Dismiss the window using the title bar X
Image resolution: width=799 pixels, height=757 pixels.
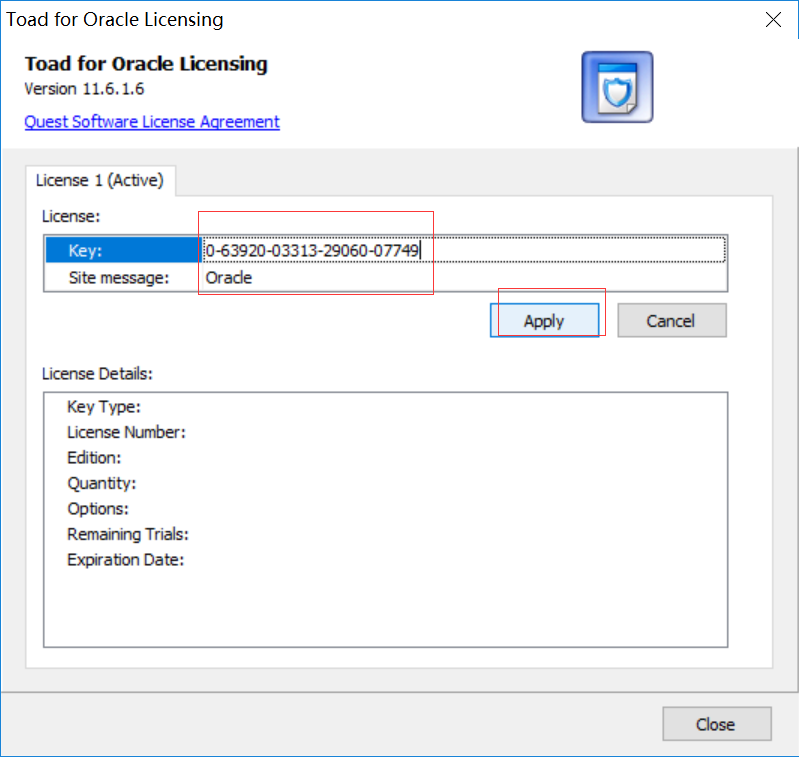coord(773,20)
